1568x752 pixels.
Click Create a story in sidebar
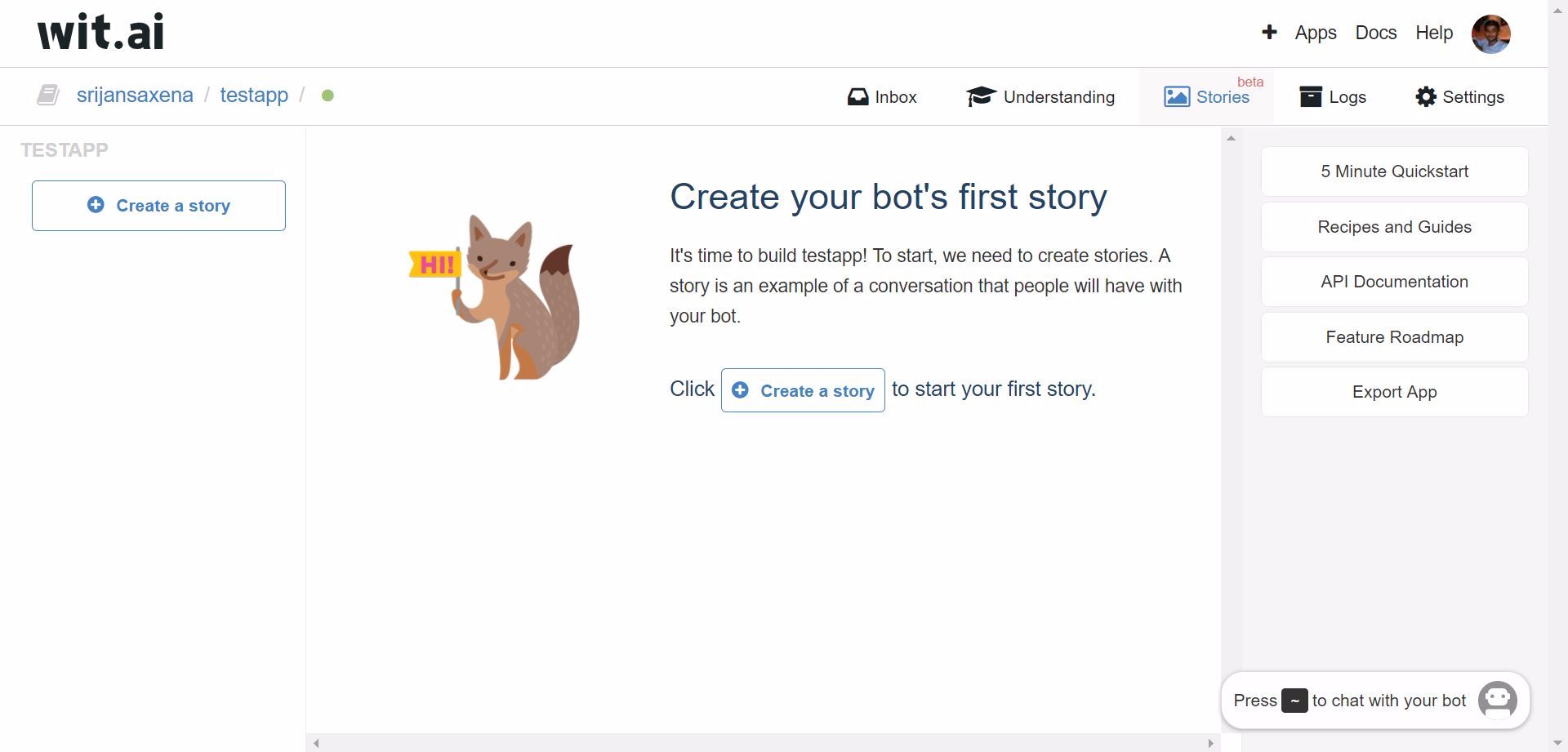pyautogui.click(x=158, y=206)
